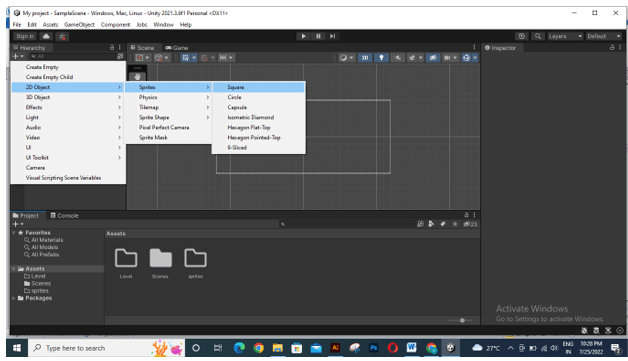
Task: Toggle scene lighting bulb icon
Action: (x=381, y=58)
